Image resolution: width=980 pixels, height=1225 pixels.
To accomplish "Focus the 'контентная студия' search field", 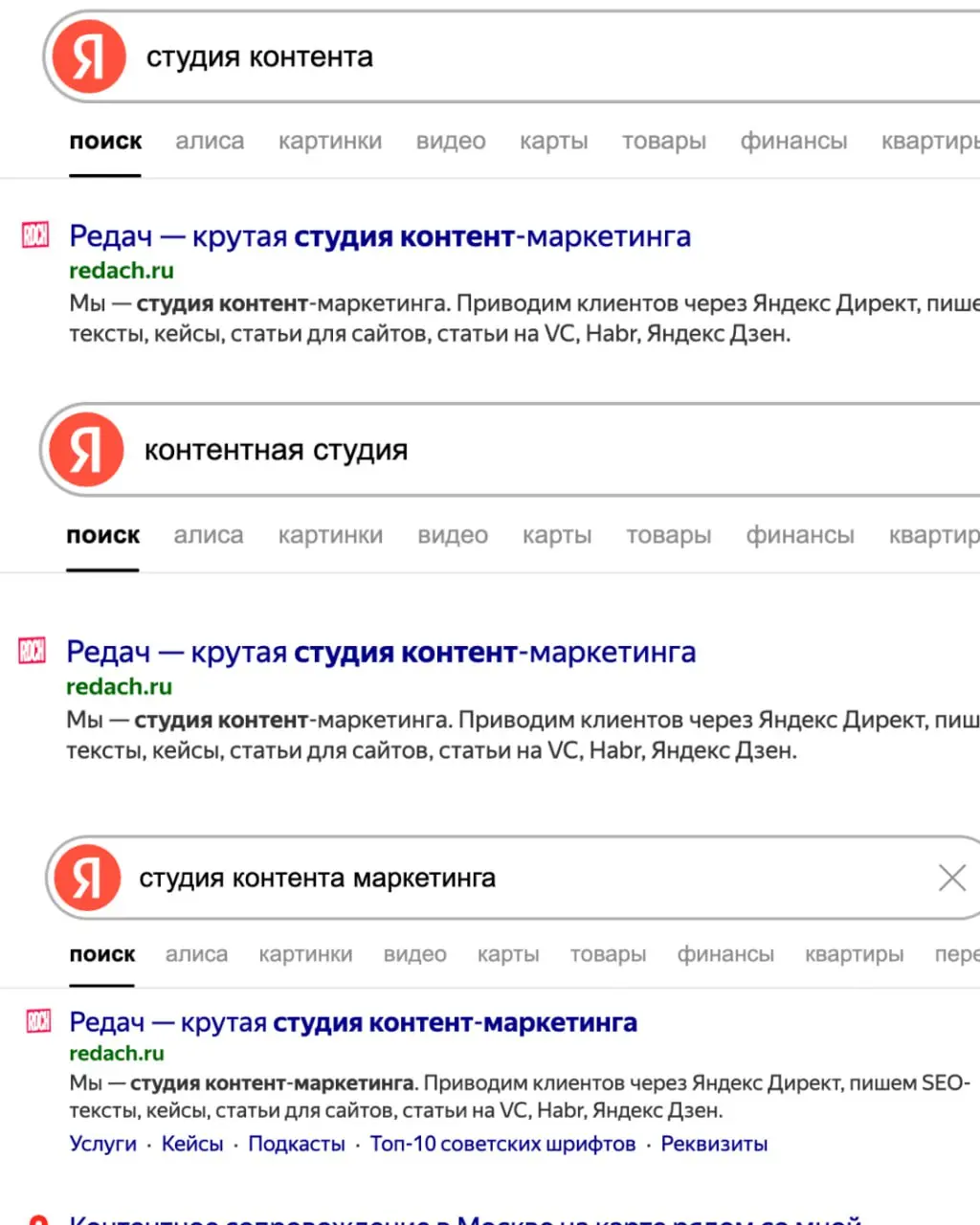I will (509, 450).
